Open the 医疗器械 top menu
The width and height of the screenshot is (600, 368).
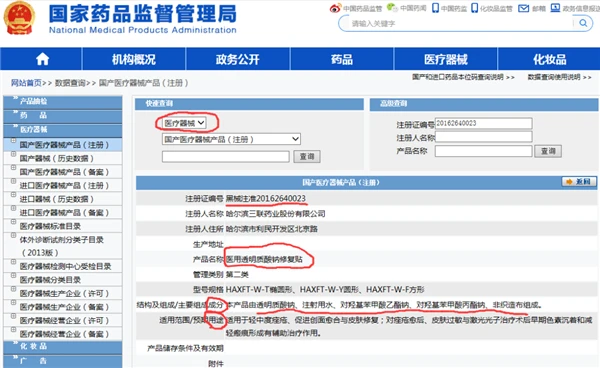[446, 59]
